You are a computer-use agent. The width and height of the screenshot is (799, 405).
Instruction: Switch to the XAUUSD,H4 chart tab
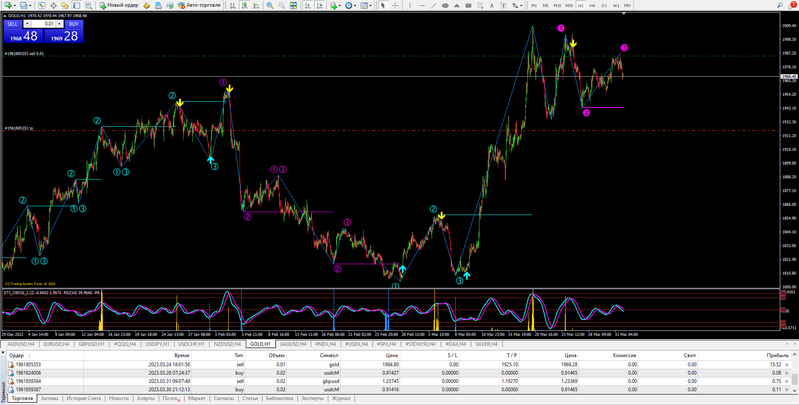[292, 344]
